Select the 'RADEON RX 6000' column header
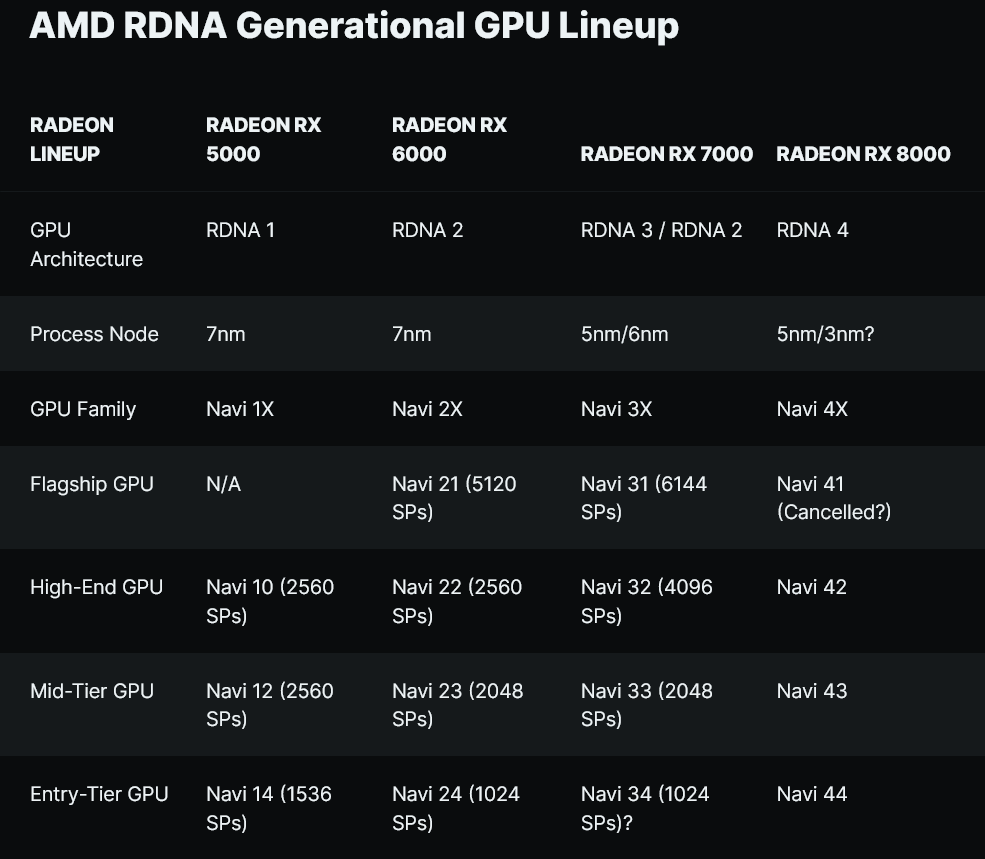 449,139
